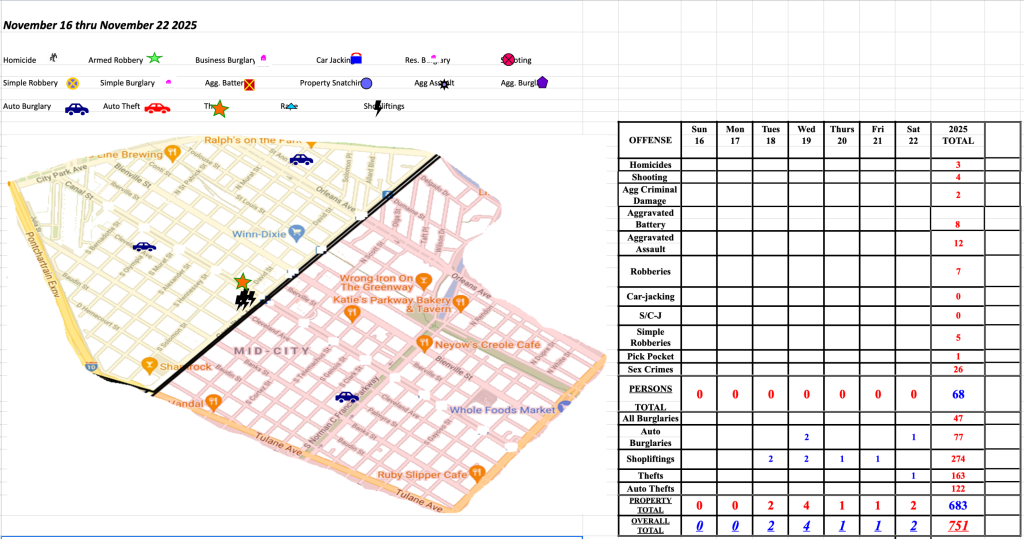Select the green Armed Robbery star
The image size is (1024, 539).
(155, 60)
